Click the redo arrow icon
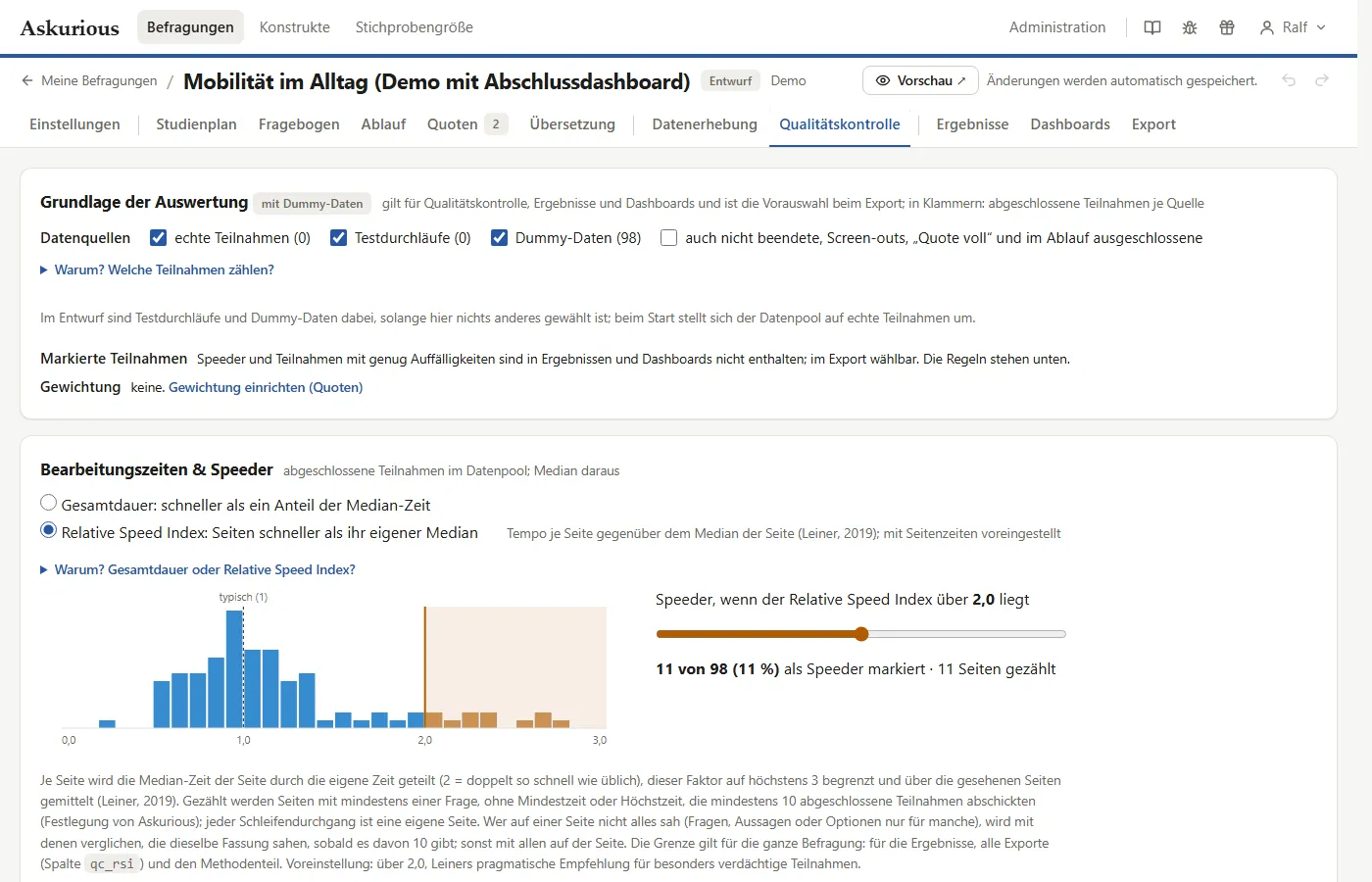Image resolution: width=1372 pixels, height=882 pixels. (x=1322, y=80)
